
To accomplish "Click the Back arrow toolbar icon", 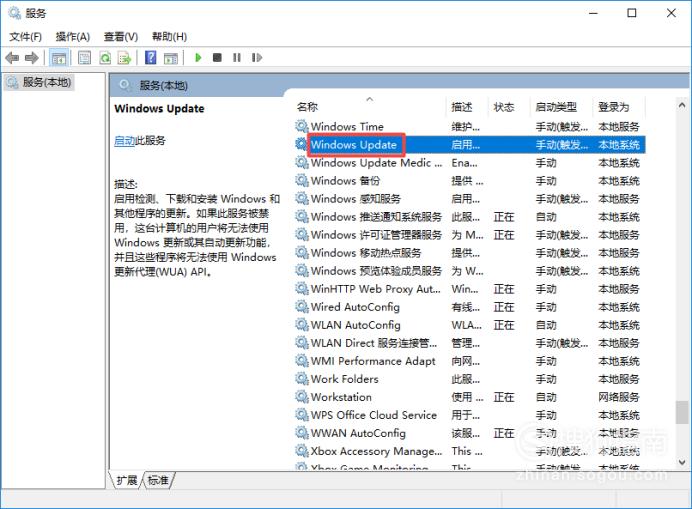I will [12, 58].
